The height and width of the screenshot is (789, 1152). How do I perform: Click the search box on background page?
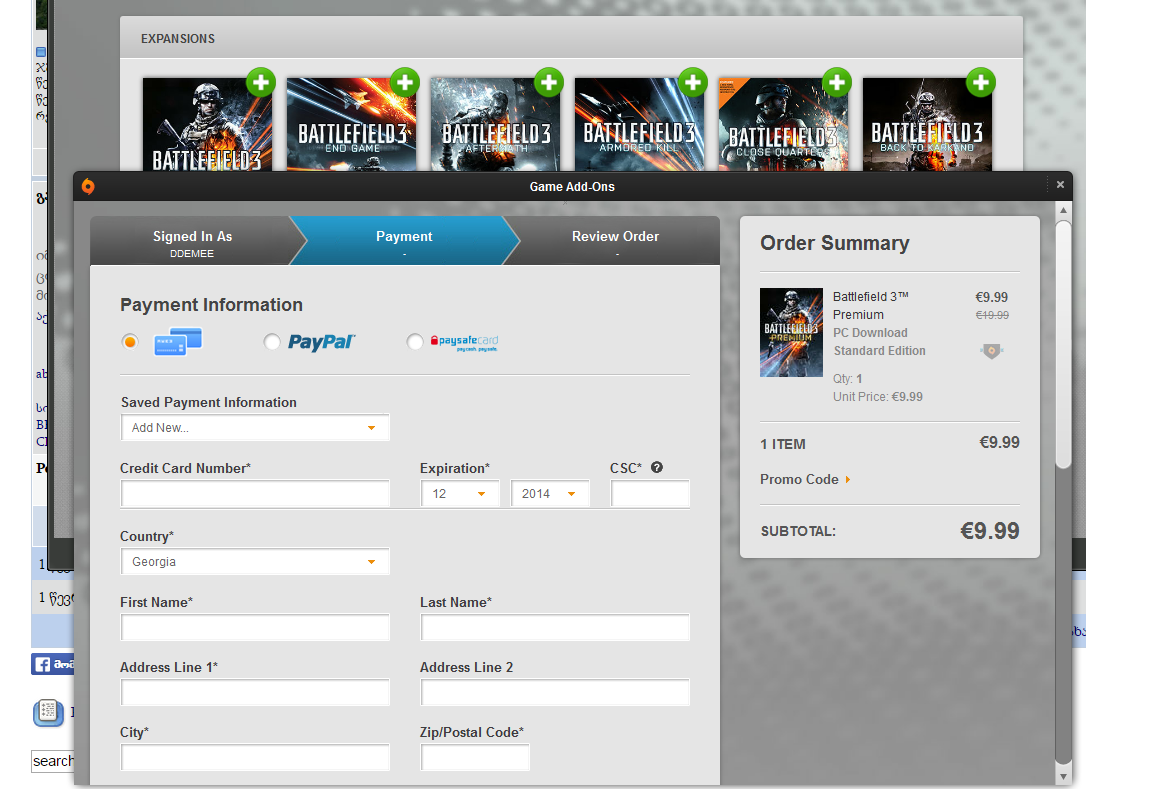[52, 761]
